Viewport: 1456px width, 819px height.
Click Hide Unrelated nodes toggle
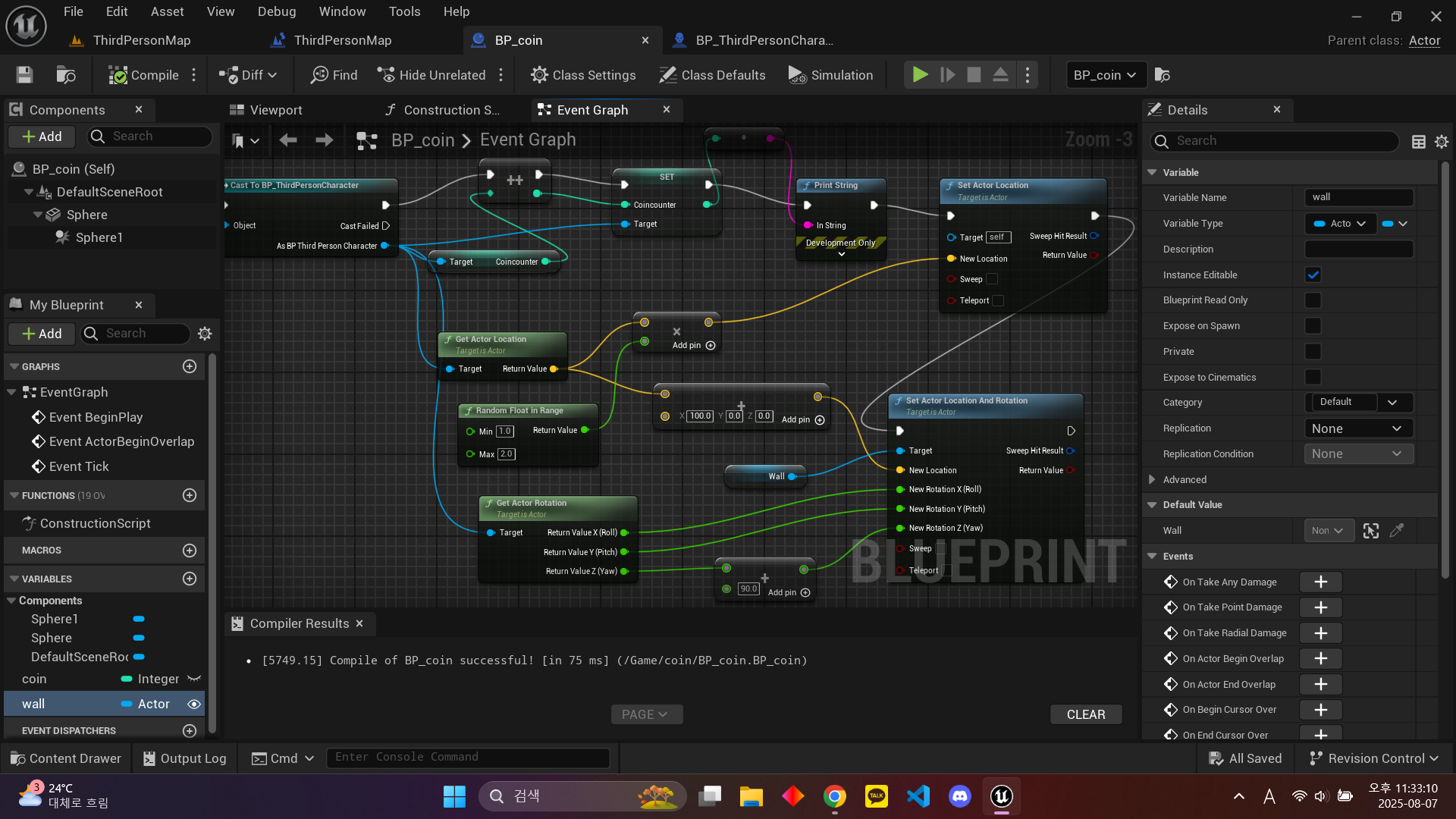432,75
